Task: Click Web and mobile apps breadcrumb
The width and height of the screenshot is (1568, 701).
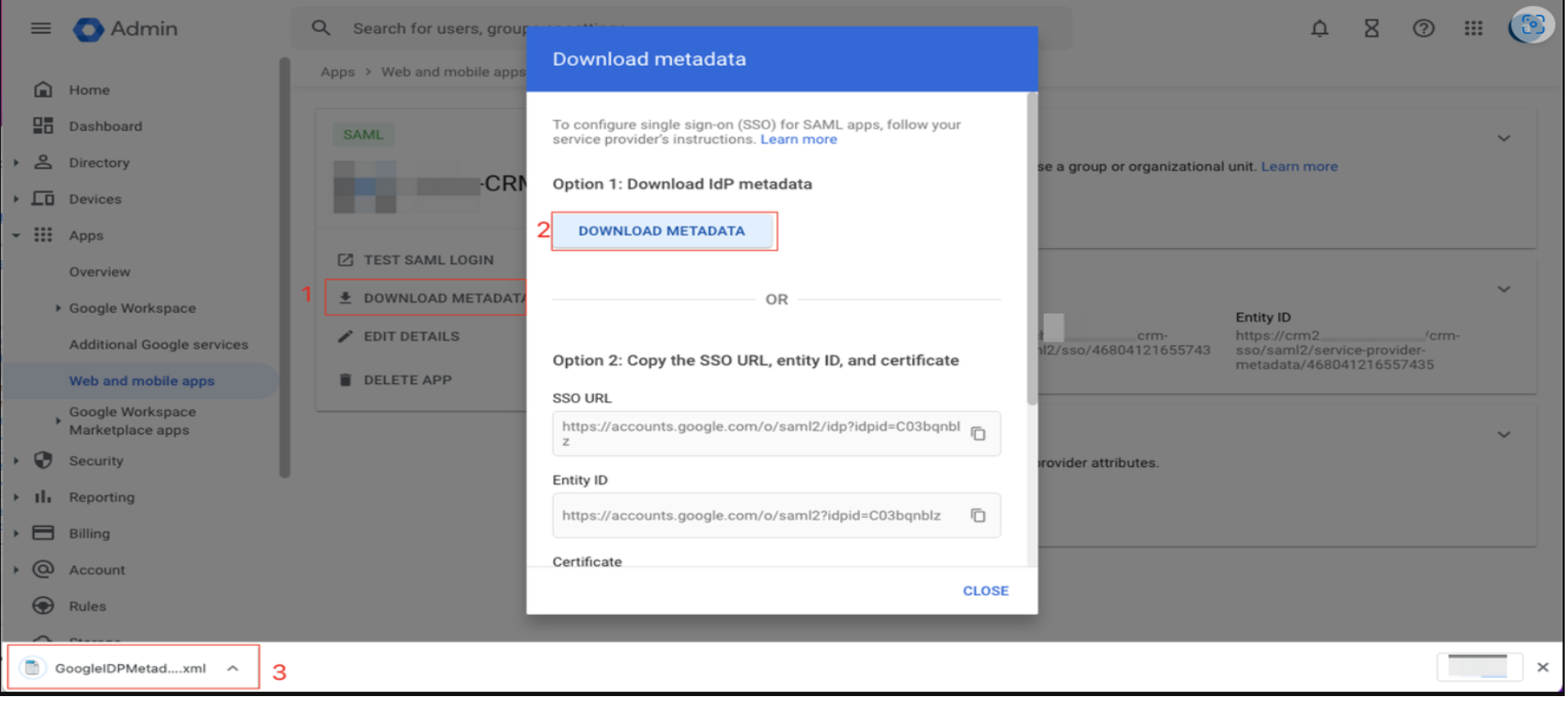Action: click(453, 72)
